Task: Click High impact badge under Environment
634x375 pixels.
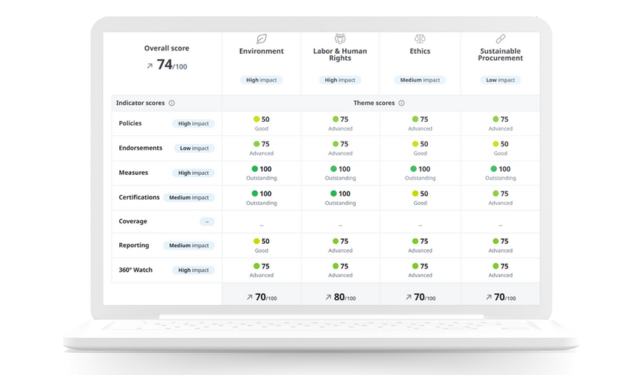Action: coord(261,80)
